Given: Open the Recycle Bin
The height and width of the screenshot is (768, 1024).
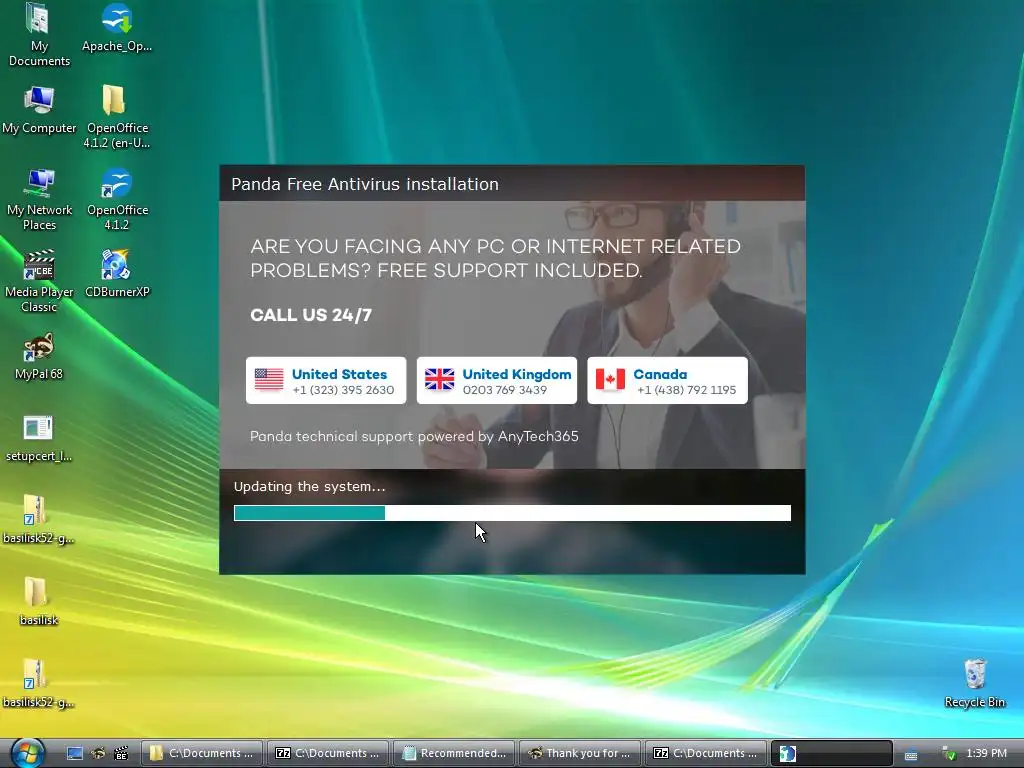Looking at the screenshot, I should [974, 683].
